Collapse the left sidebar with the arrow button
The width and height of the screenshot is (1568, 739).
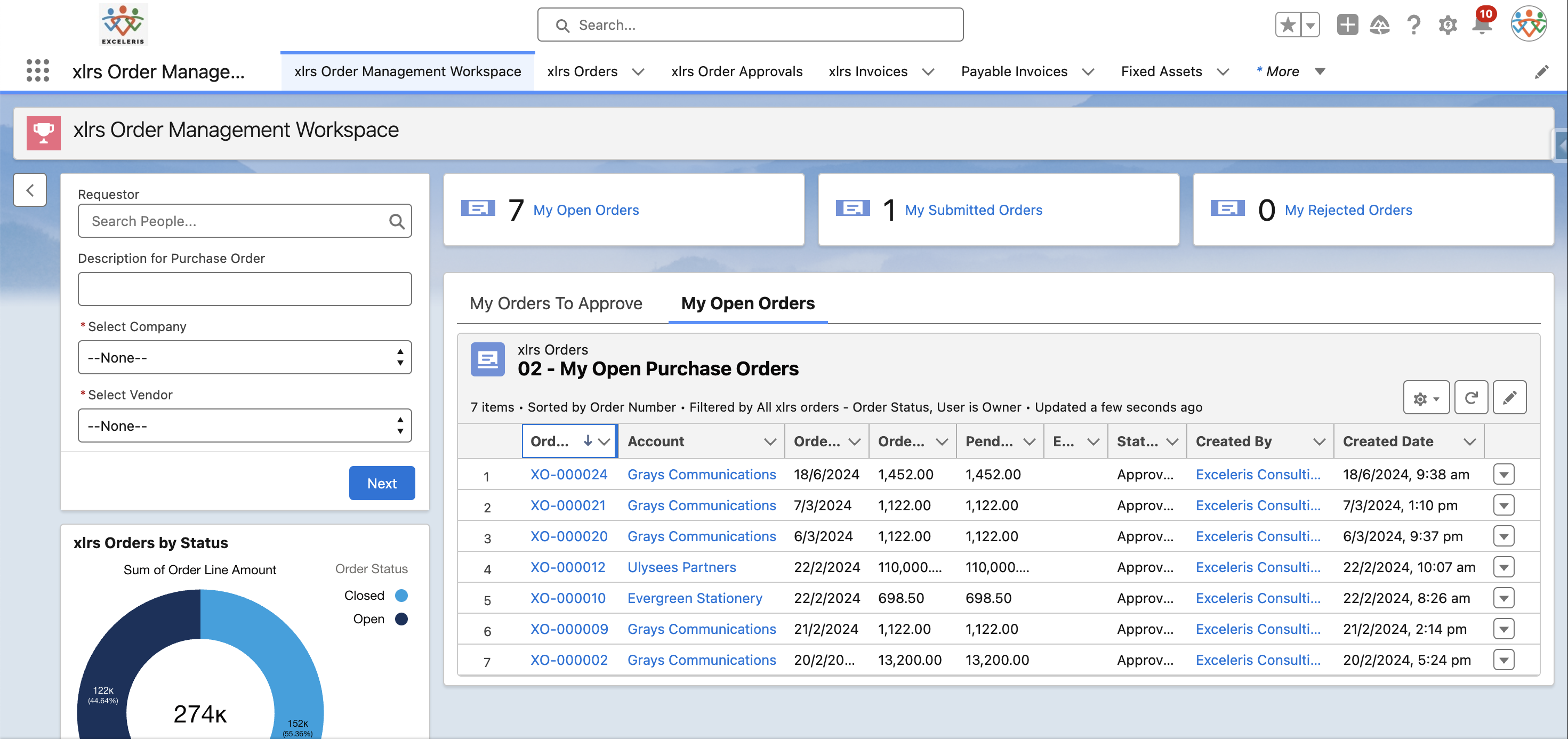[30, 190]
